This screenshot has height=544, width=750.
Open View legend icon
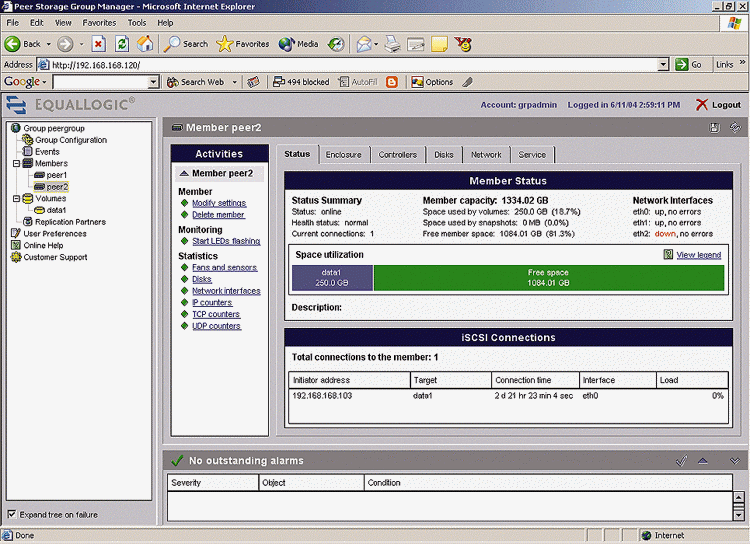click(x=668, y=255)
